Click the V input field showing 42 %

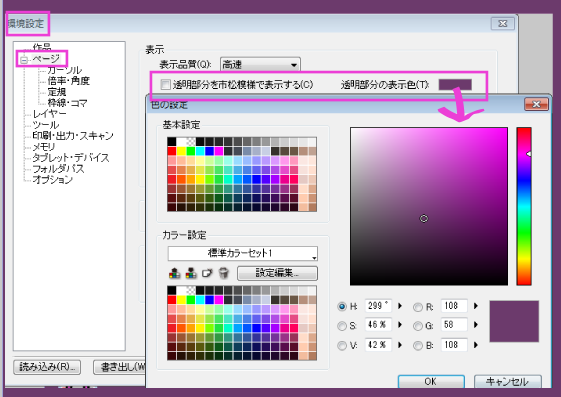[379, 345]
